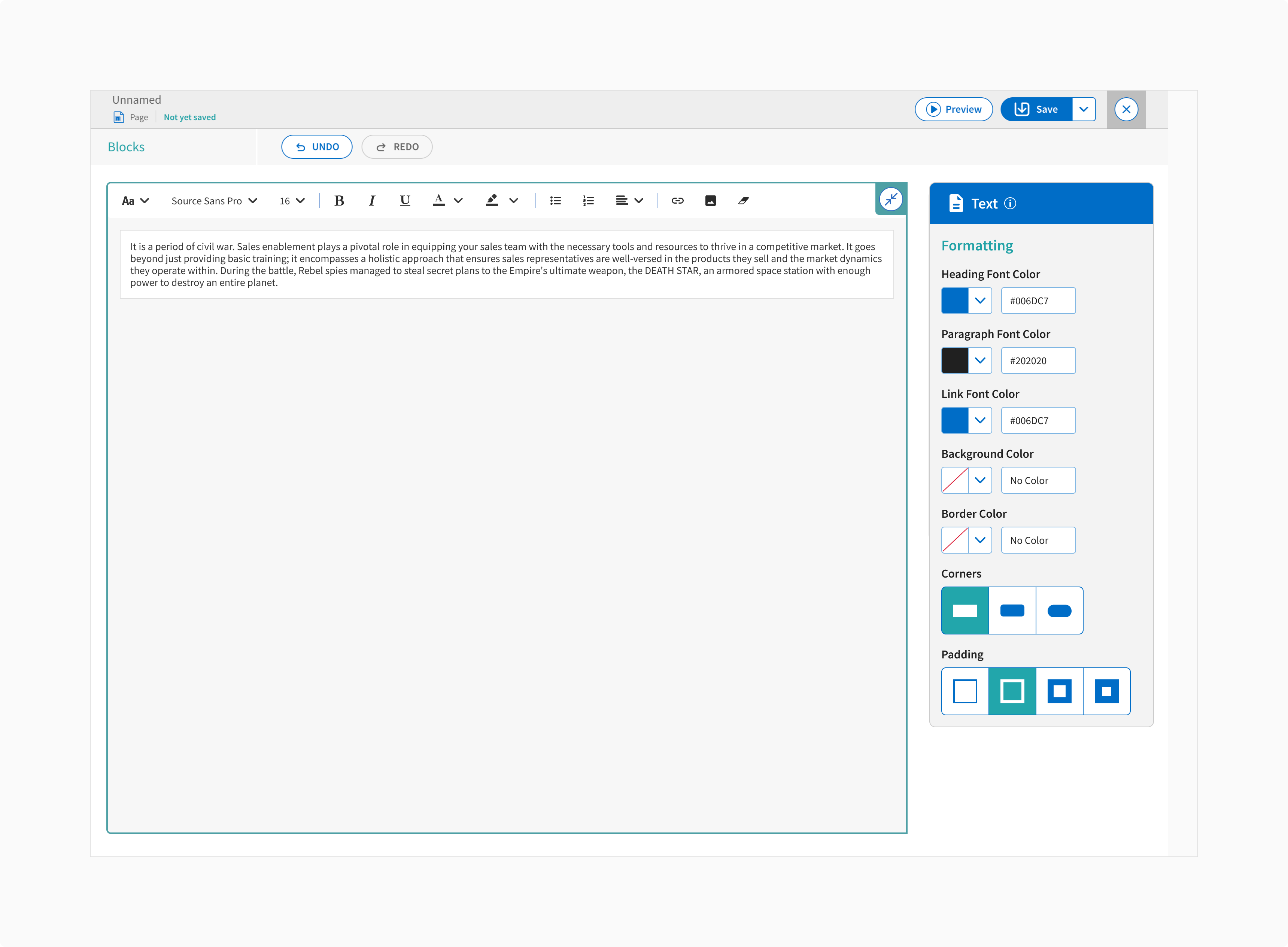Select fully rounded pill corners
Screen dimensions: 1288x947
[x=1059, y=610]
